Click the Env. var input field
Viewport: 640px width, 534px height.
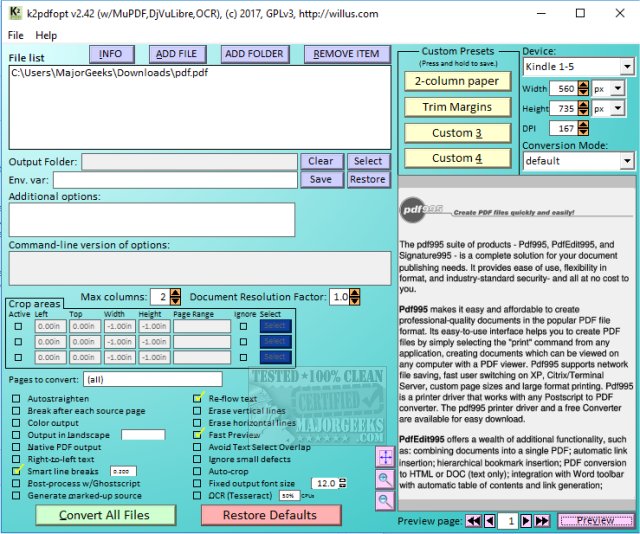[x=176, y=180]
